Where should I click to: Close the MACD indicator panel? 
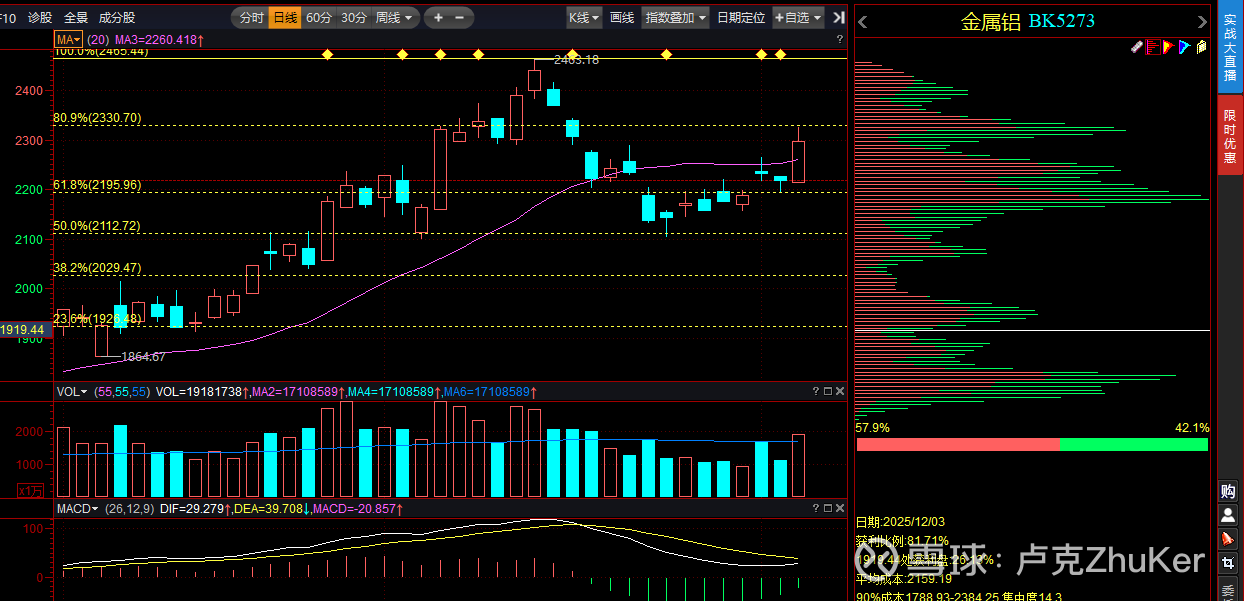pyautogui.click(x=840, y=509)
